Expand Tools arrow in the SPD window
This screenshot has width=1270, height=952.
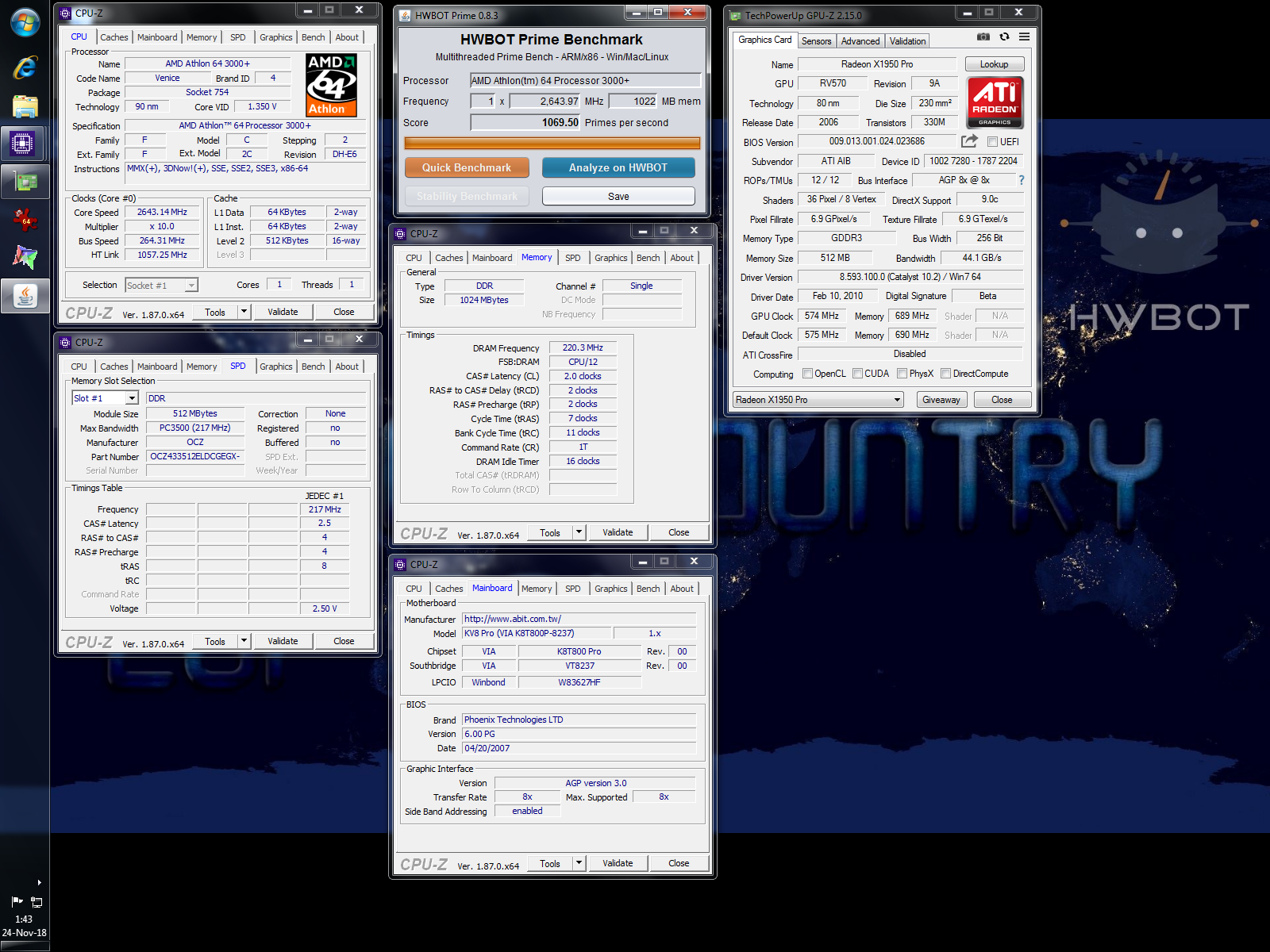click(x=244, y=641)
